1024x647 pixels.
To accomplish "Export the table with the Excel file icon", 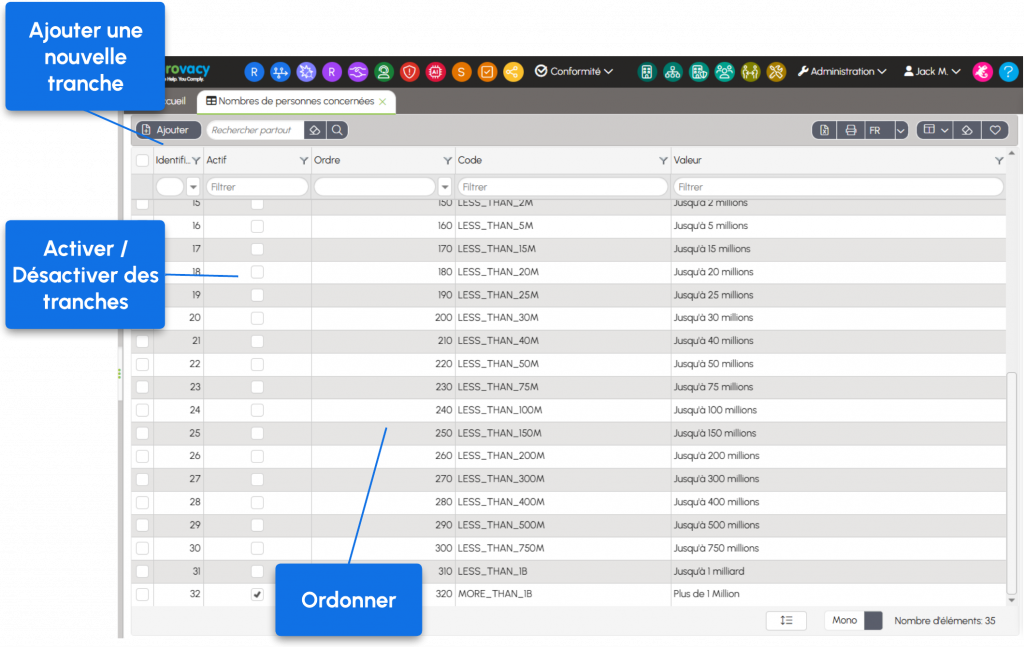I will [825, 131].
